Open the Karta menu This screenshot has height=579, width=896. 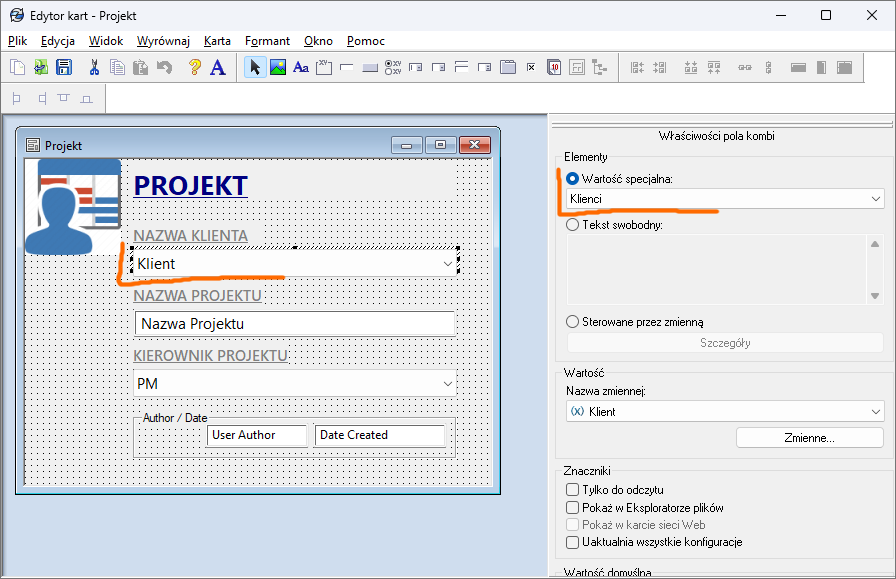(x=217, y=41)
